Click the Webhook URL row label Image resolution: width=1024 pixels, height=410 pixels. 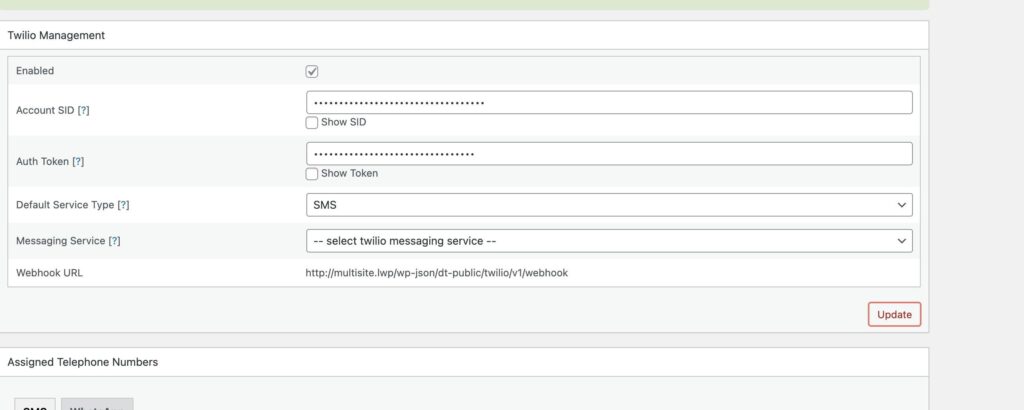coord(49,272)
